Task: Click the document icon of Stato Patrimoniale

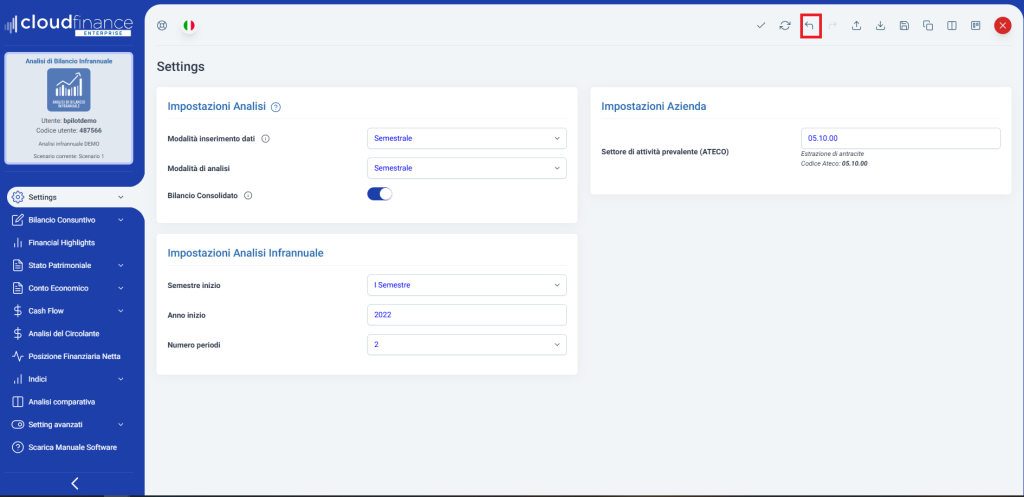Action: (18, 266)
